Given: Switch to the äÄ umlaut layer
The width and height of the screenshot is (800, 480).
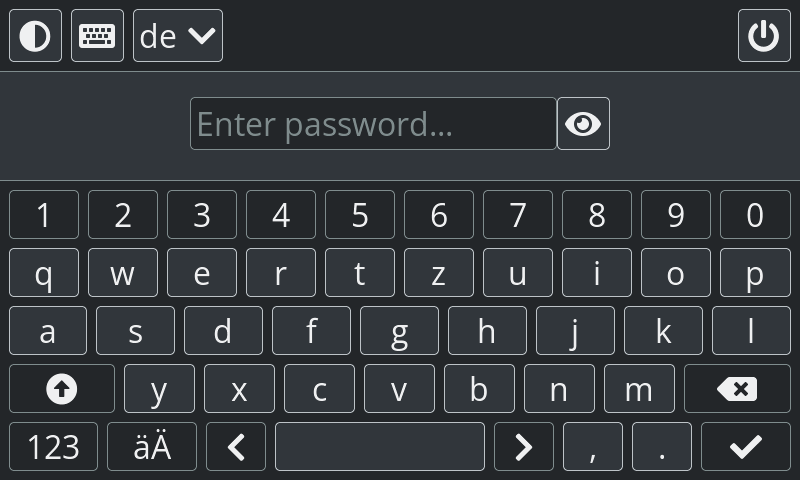Looking at the screenshot, I should (152, 447).
